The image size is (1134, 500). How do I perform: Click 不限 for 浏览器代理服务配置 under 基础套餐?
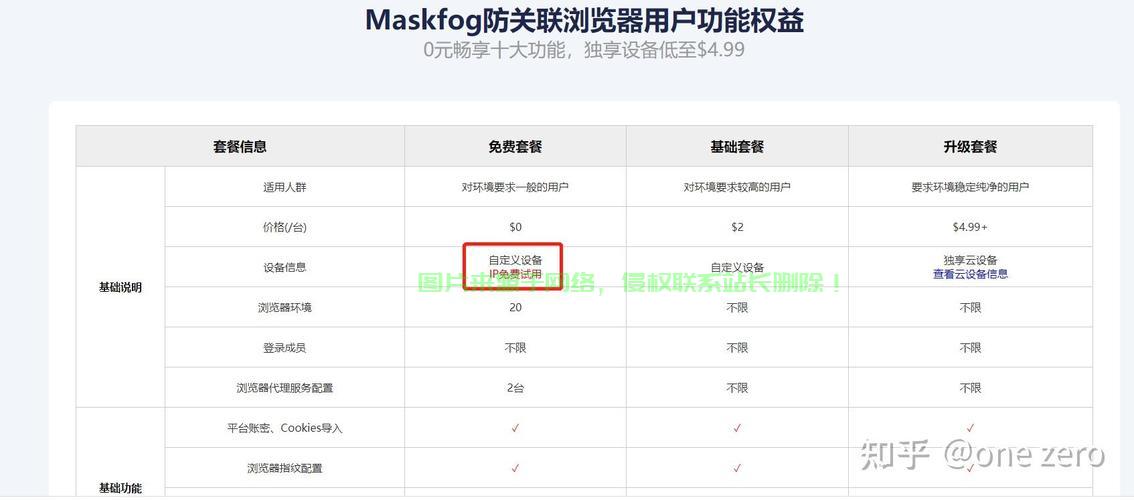pyautogui.click(x=737, y=388)
